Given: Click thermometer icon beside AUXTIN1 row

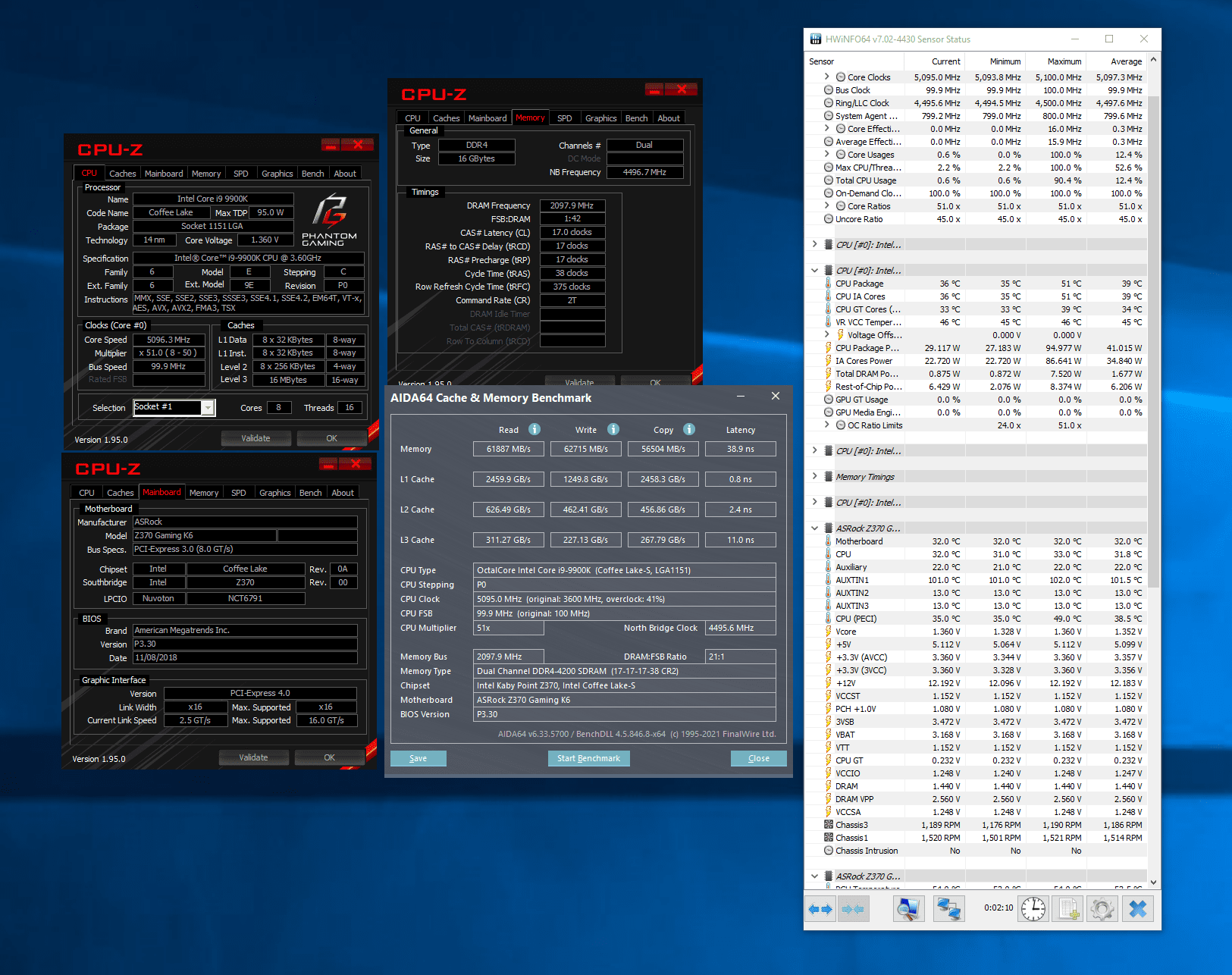Looking at the screenshot, I should (x=829, y=580).
